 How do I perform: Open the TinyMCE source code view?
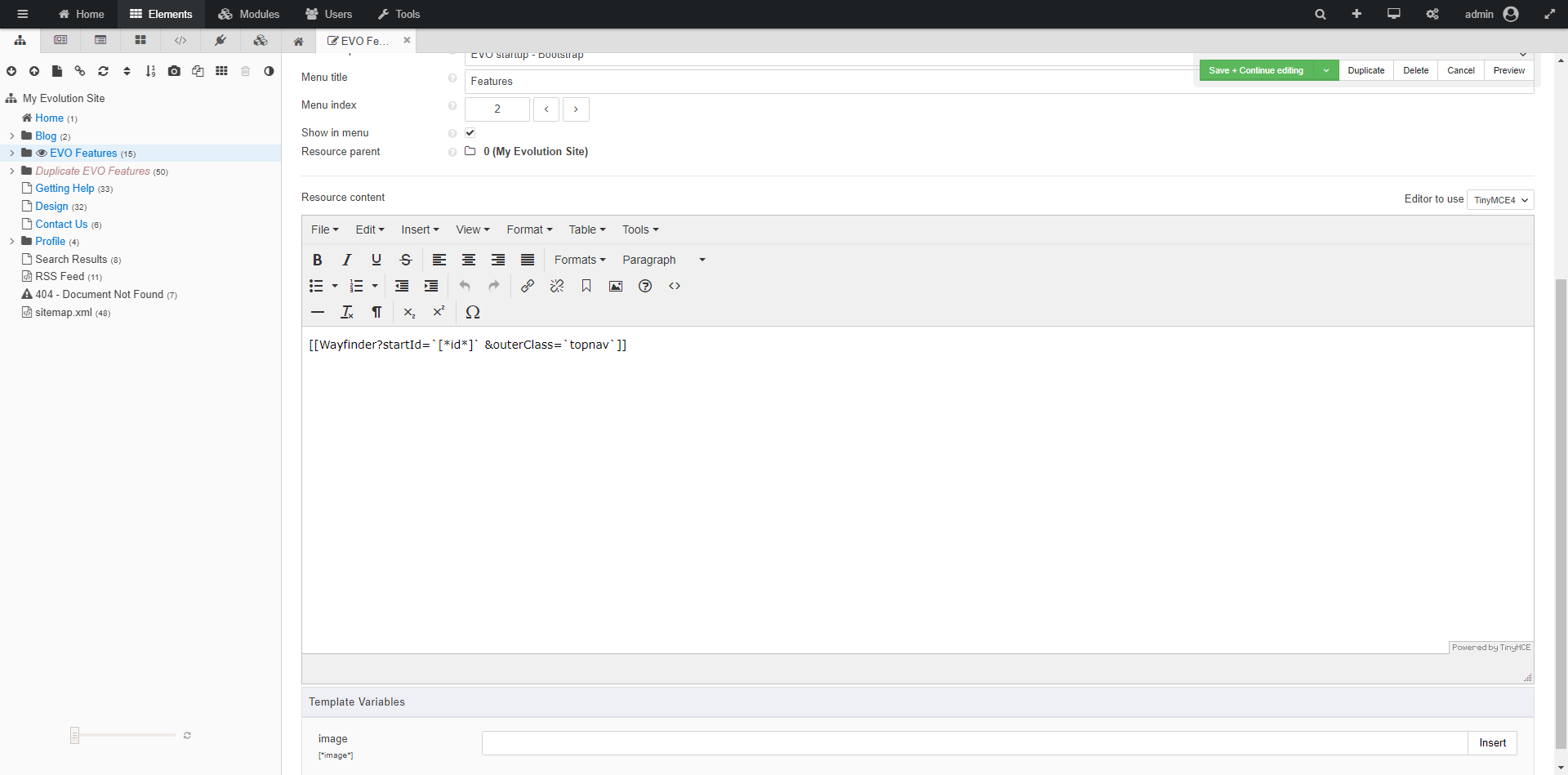[x=675, y=286]
